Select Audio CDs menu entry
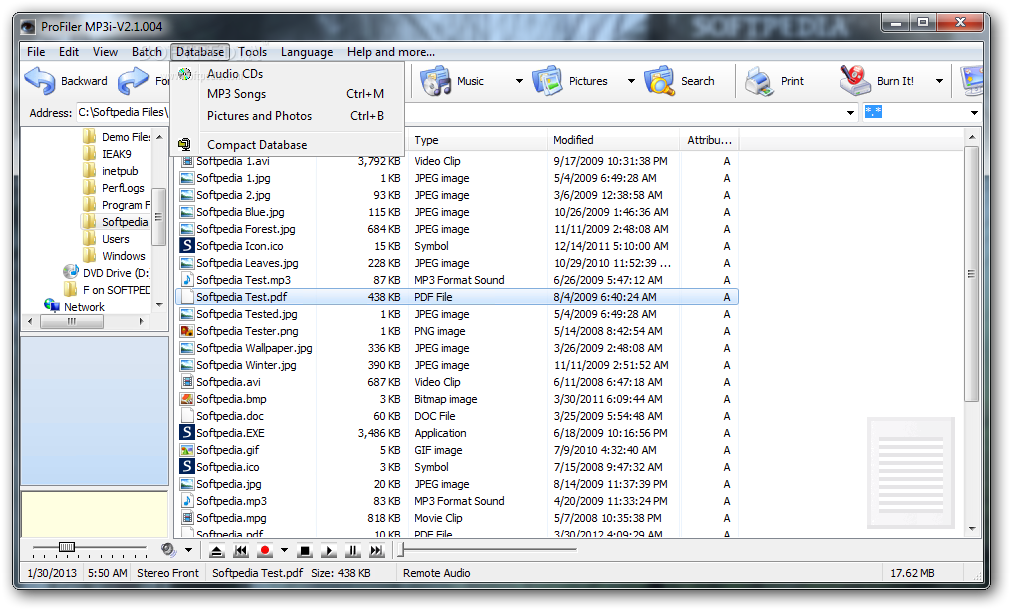Screen dimensions: 1011x610 tap(288, 74)
